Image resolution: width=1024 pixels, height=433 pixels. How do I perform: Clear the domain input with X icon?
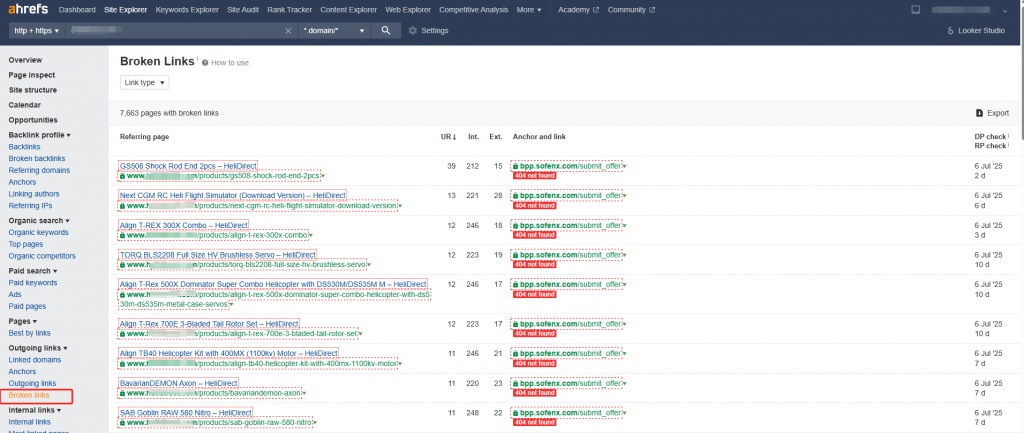pyautogui.click(x=288, y=31)
